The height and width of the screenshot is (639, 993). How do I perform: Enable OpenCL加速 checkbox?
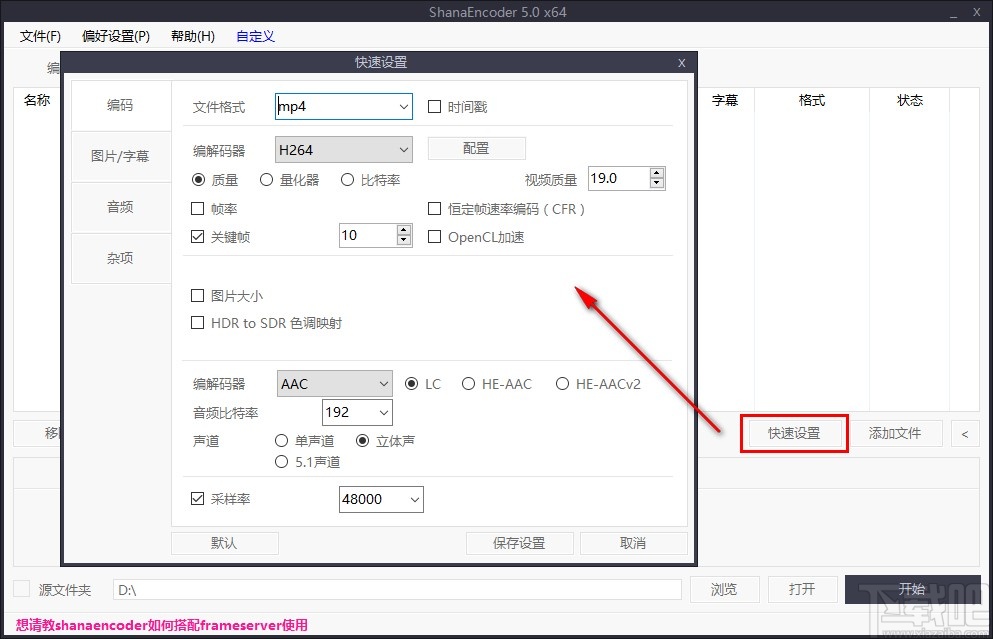[x=434, y=237]
